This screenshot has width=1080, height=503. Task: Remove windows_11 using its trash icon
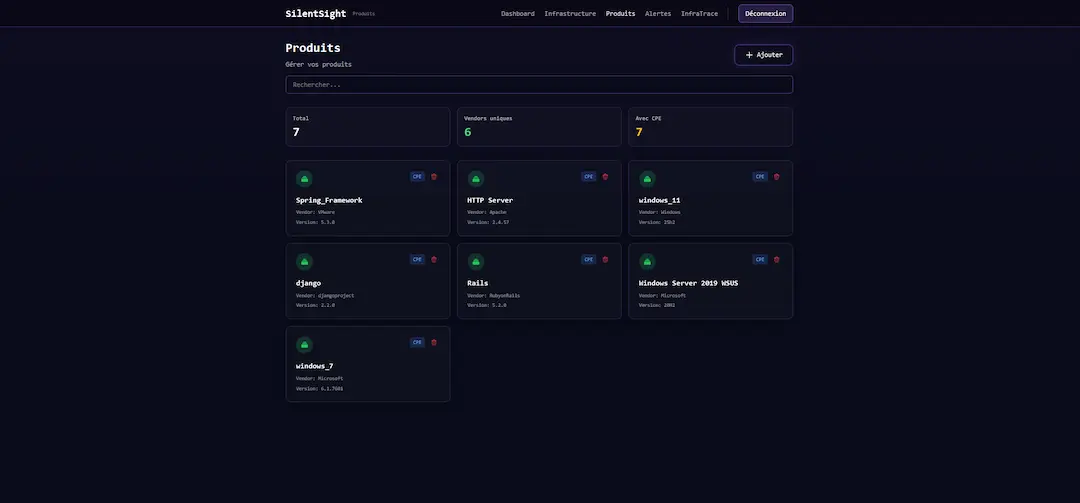pyautogui.click(x=776, y=176)
